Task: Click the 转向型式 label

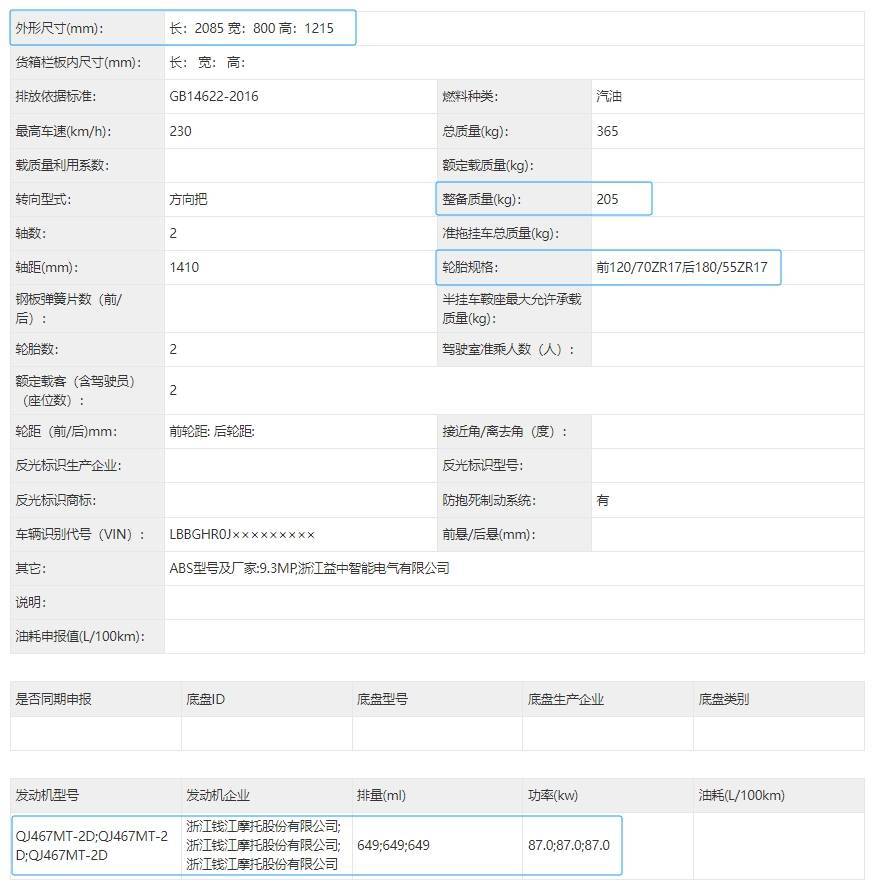Action: point(43,199)
